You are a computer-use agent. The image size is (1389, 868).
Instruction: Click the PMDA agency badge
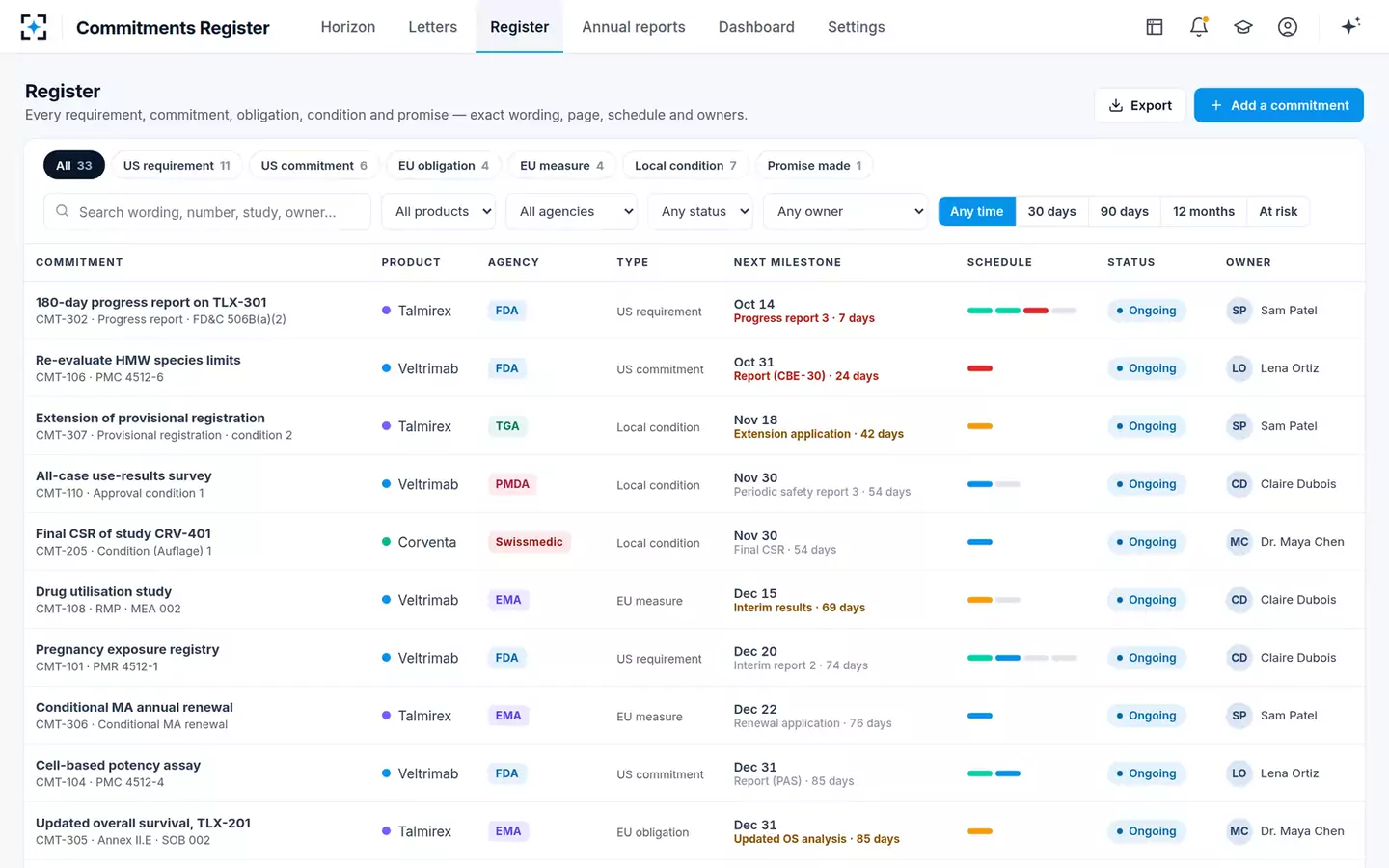(x=512, y=484)
